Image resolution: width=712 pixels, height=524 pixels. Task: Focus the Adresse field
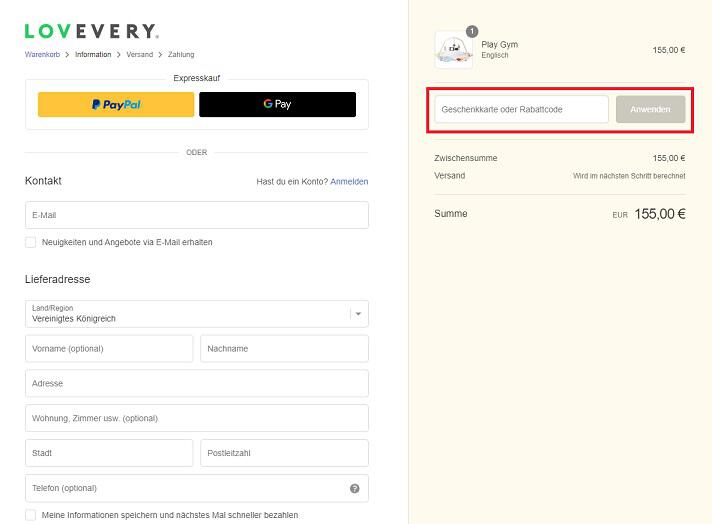point(197,383)
